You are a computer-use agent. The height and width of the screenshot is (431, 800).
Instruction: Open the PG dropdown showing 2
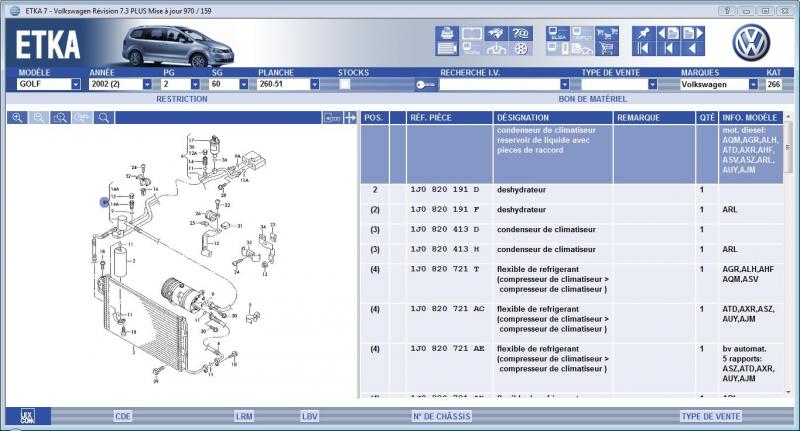coord(181,84)
